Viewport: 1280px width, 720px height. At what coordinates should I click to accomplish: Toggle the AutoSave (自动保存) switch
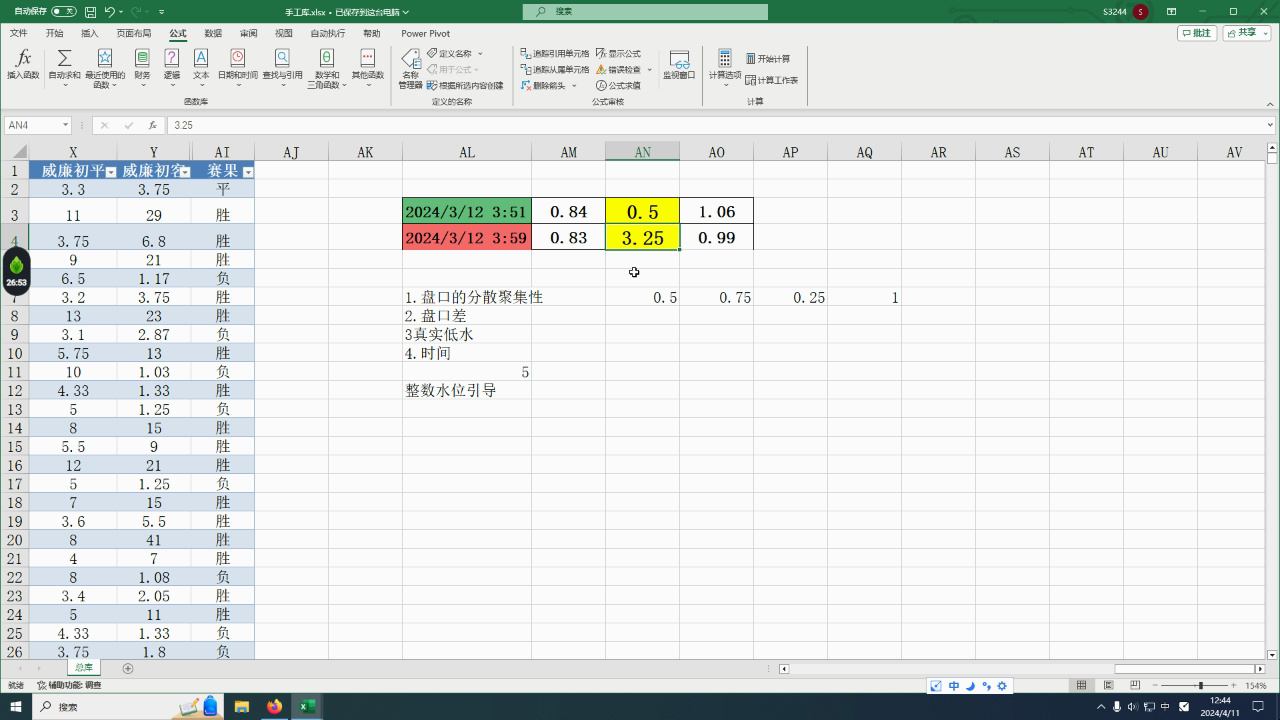[63, 12]
